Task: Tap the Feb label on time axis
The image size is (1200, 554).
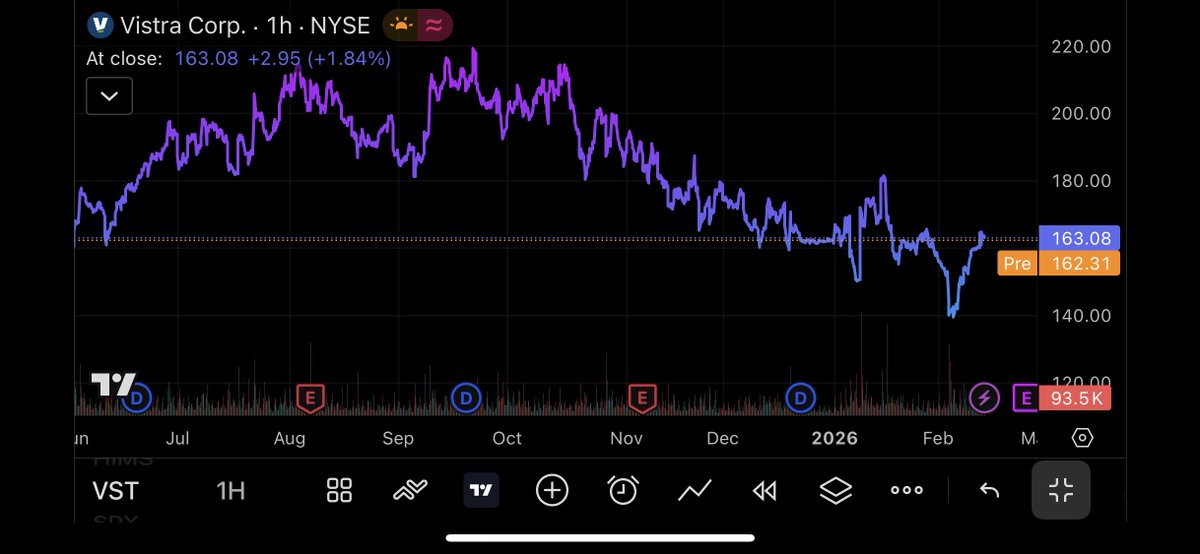Action: (x=938, y=438)
